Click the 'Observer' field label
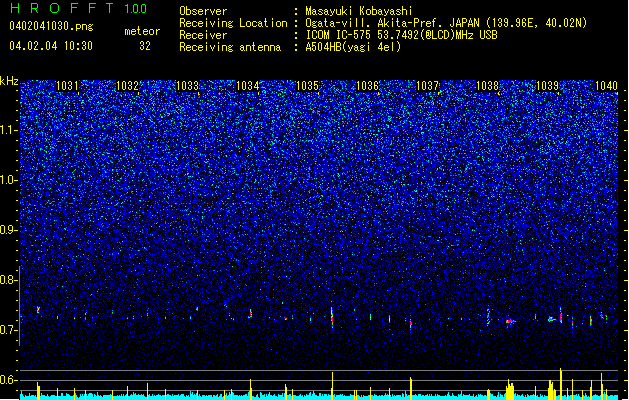The image size is (629, 400). [x=203, y=11]
